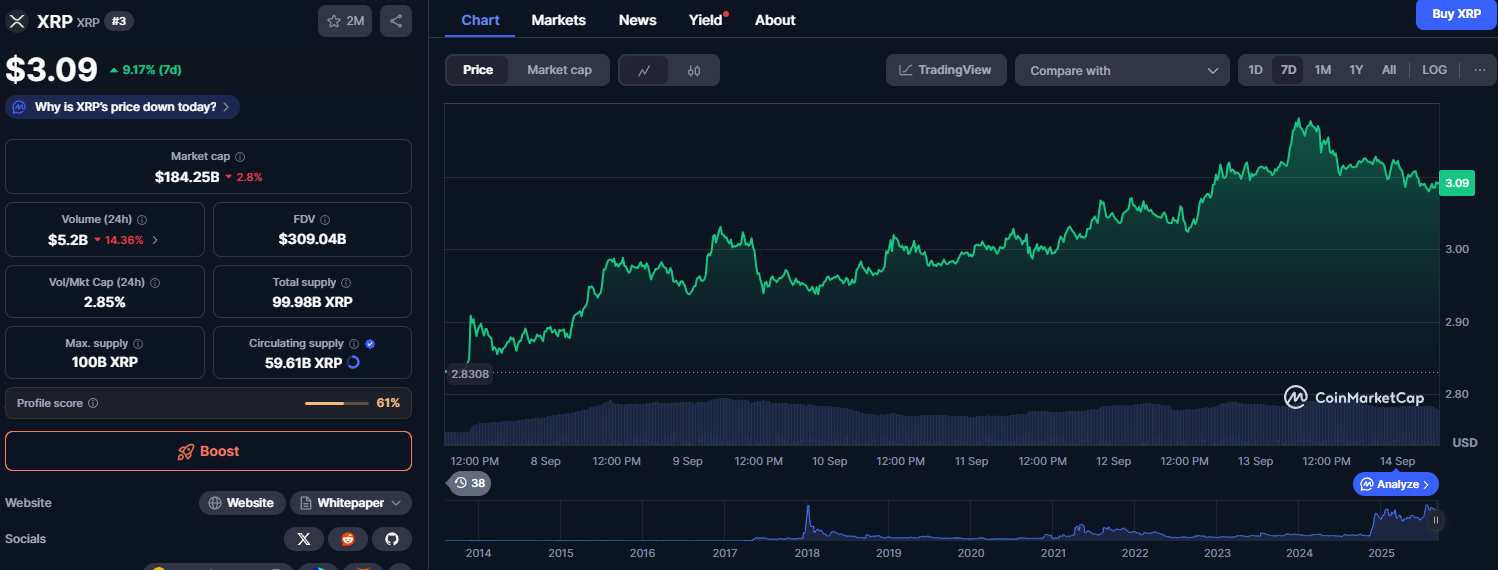Viewport: 1498px width, 570px height.
Task: Select the 1M time range
Action: [1322, 70]
